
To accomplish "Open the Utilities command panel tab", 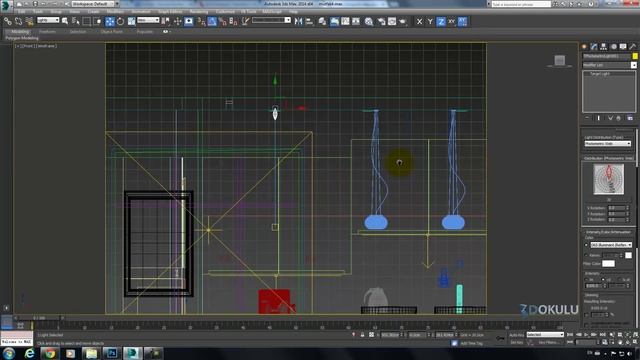I will 633,47.
